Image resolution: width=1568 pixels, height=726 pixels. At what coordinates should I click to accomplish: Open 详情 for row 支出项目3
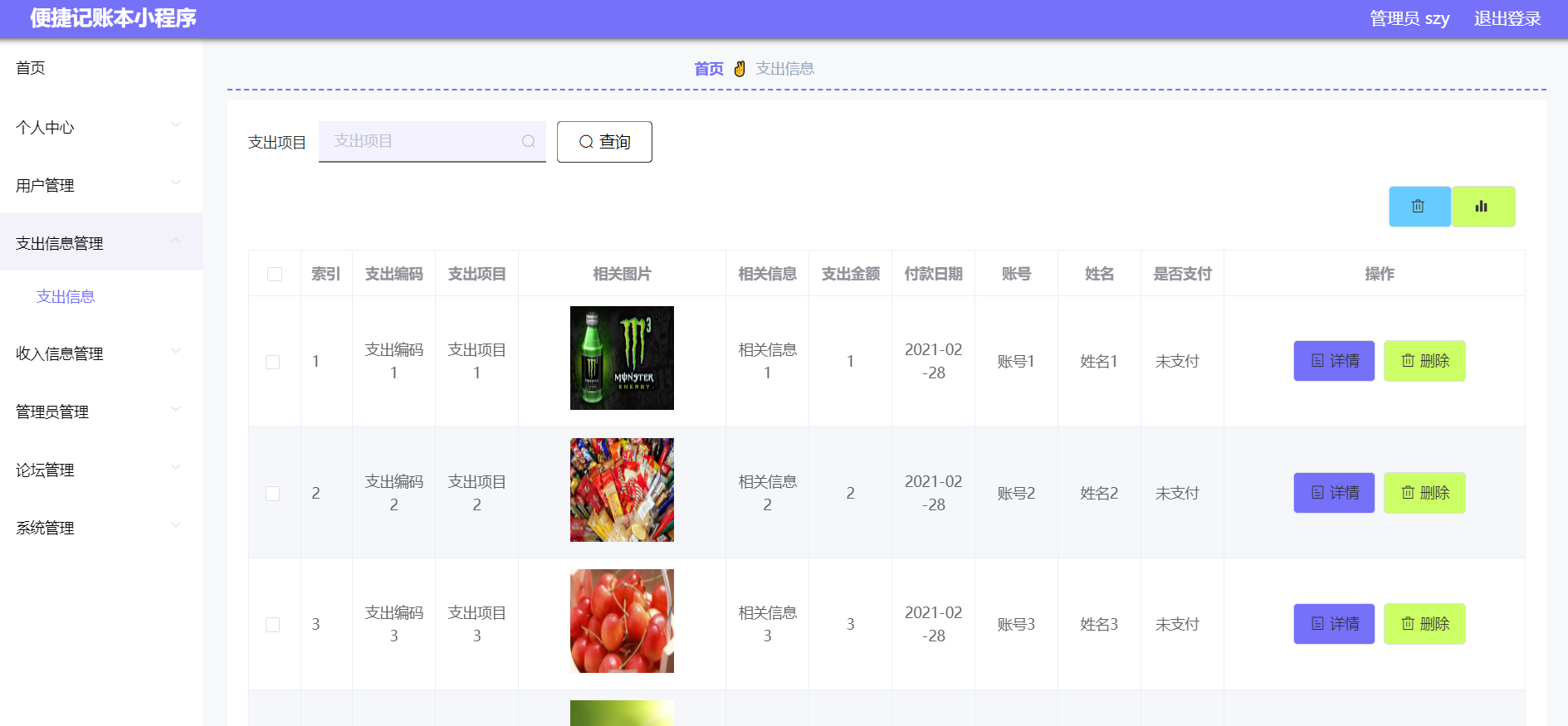click(x=1334, y=624)
